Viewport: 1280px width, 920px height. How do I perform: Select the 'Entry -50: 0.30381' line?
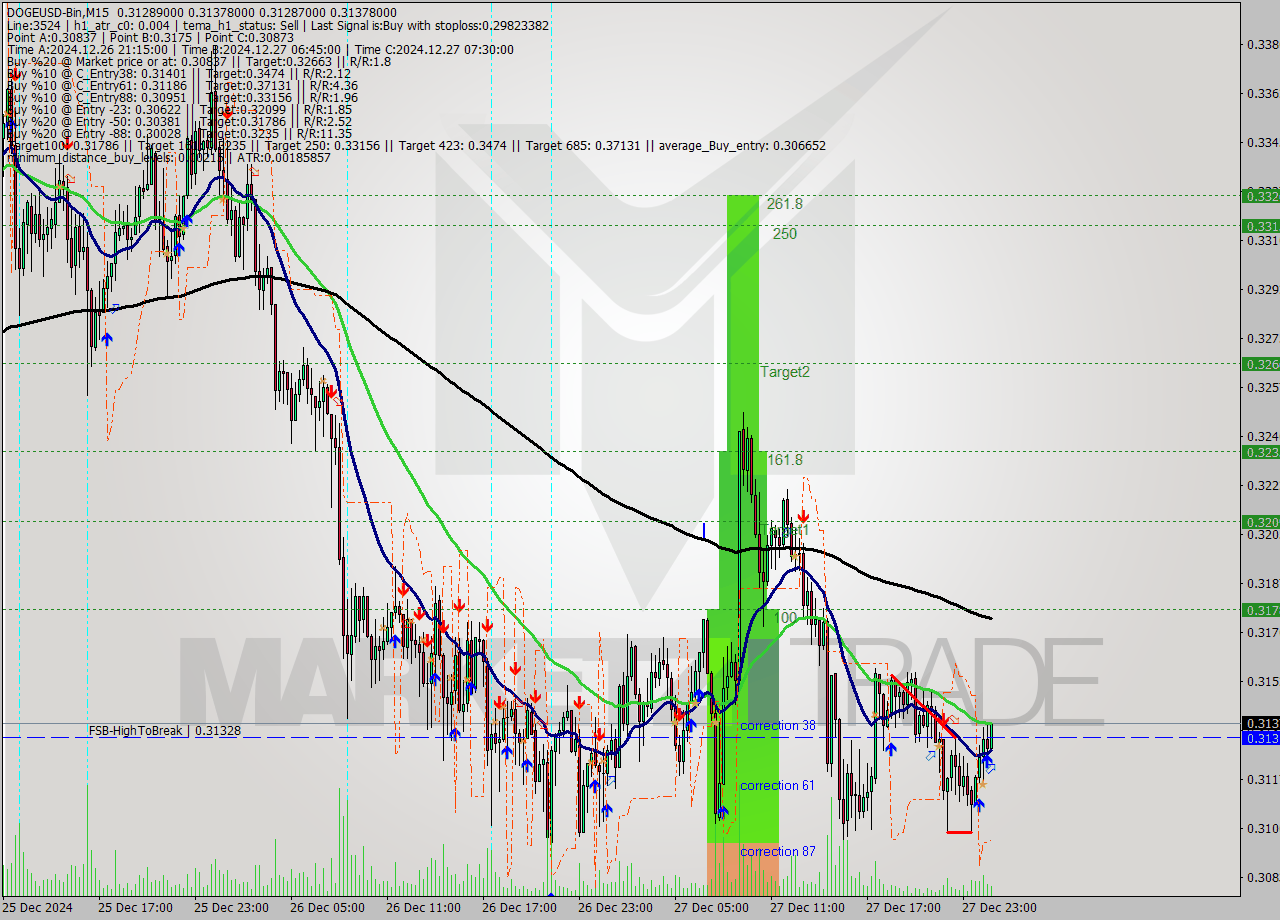178,121
